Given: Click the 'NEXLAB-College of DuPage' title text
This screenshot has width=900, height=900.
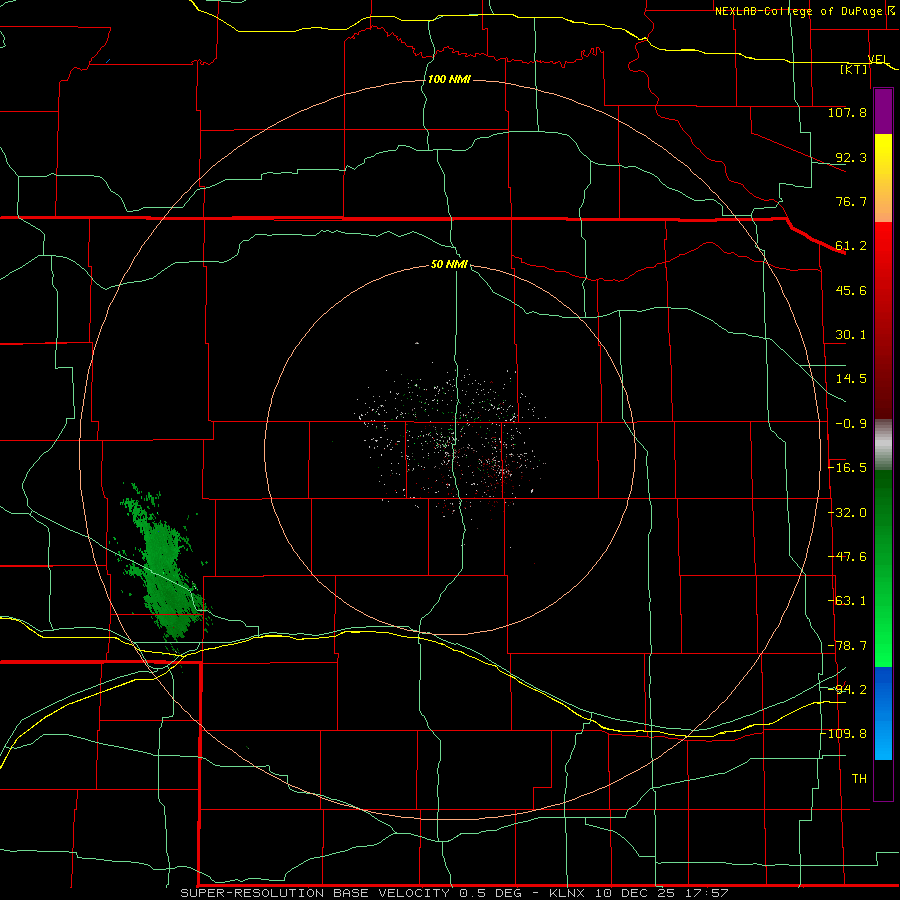Looking at the screenshot, I should pos(798,11).
